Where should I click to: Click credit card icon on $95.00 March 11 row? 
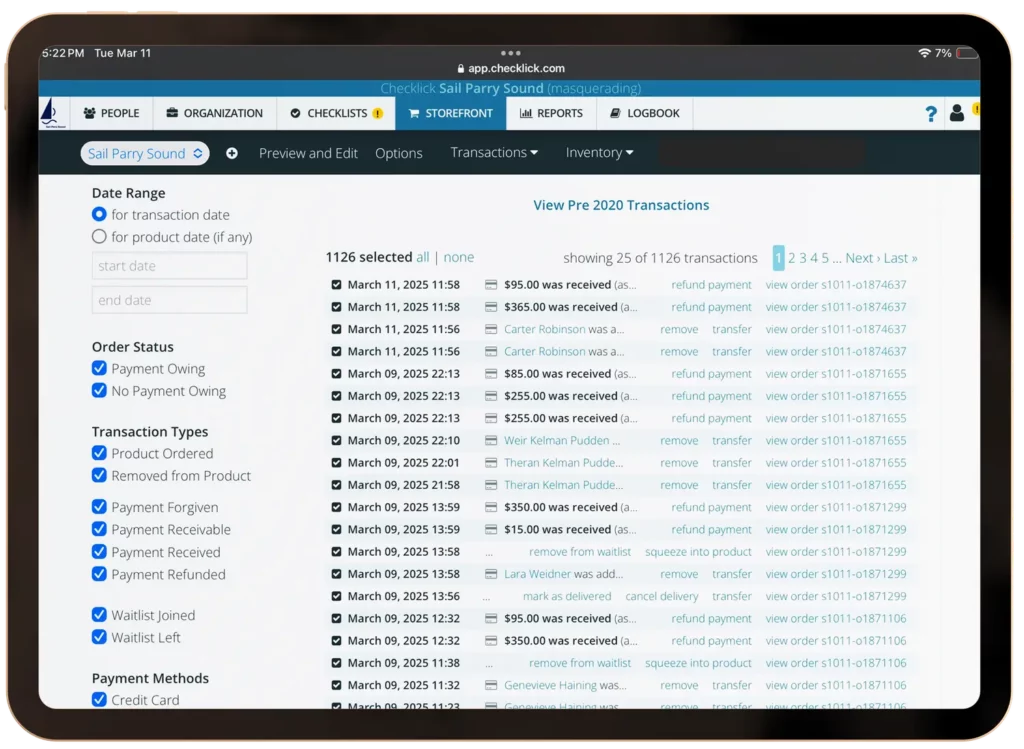tap(491, 285)
